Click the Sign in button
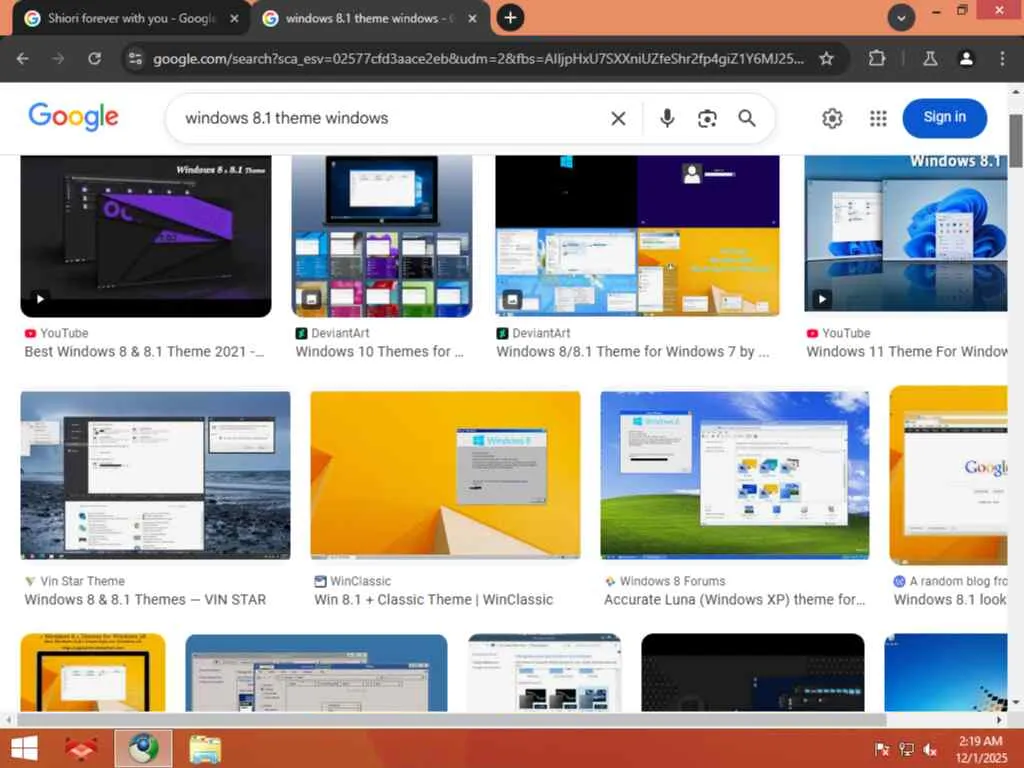Viewport: 1024px width, 768px height. [944, 118]
